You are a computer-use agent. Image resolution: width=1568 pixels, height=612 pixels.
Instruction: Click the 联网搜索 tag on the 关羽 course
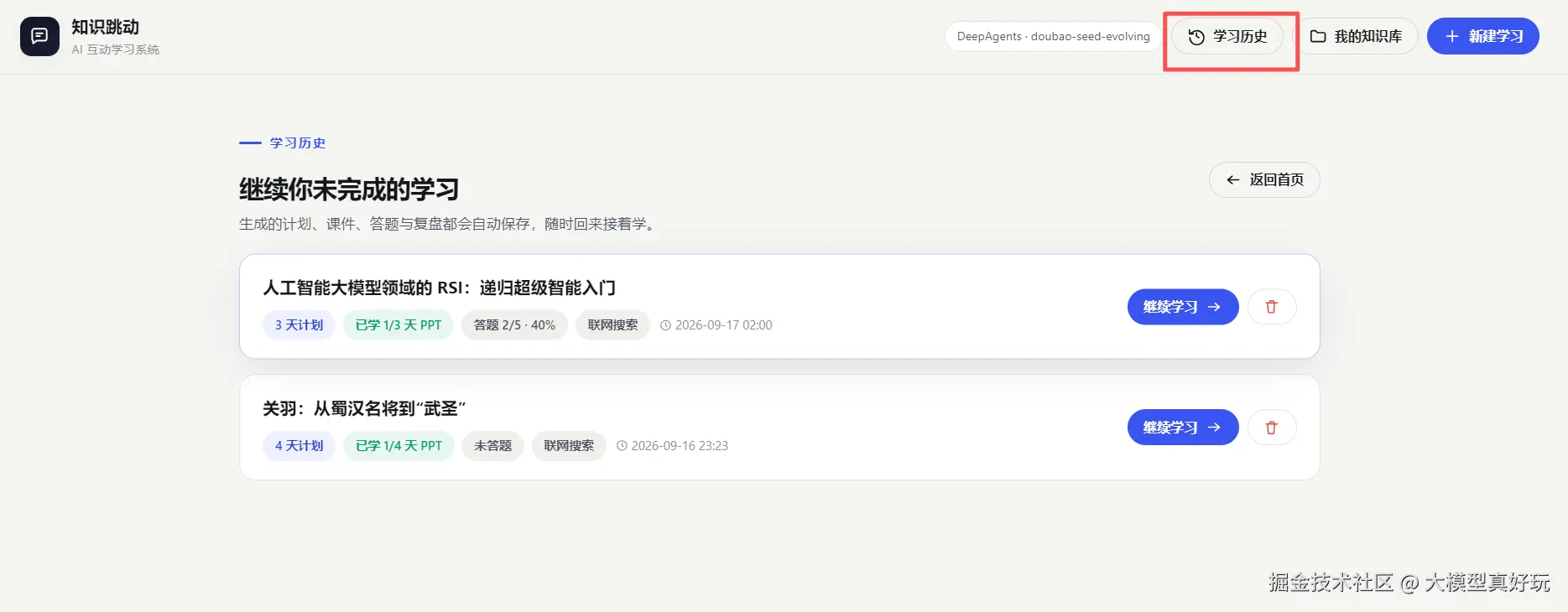tap(569, 446)
